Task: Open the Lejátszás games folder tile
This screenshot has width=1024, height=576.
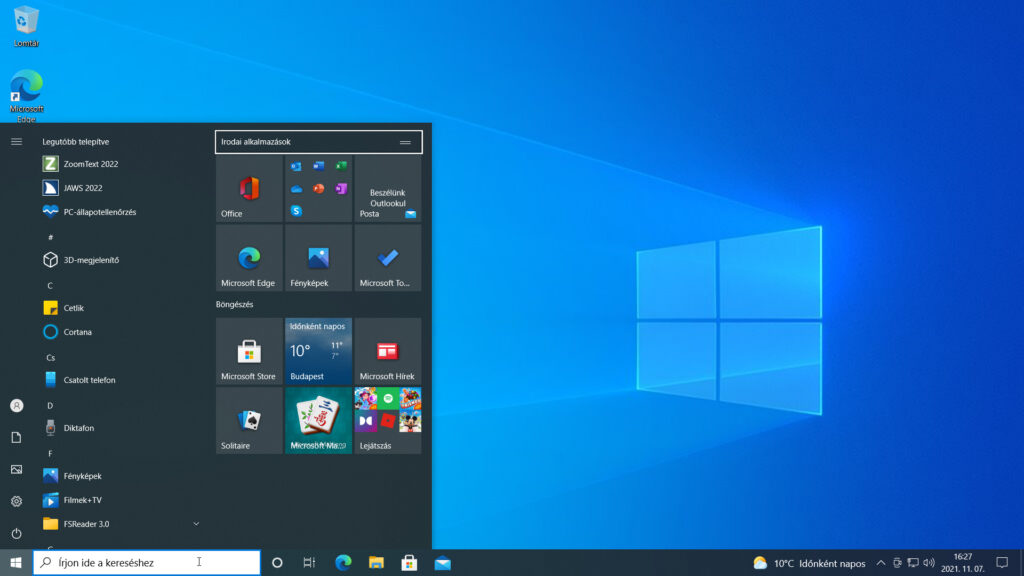Action: click(x=388, y=421)
